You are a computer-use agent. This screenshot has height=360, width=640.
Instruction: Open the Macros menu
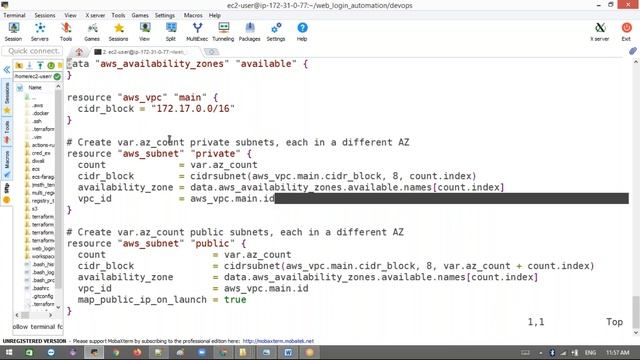point(193,15)
